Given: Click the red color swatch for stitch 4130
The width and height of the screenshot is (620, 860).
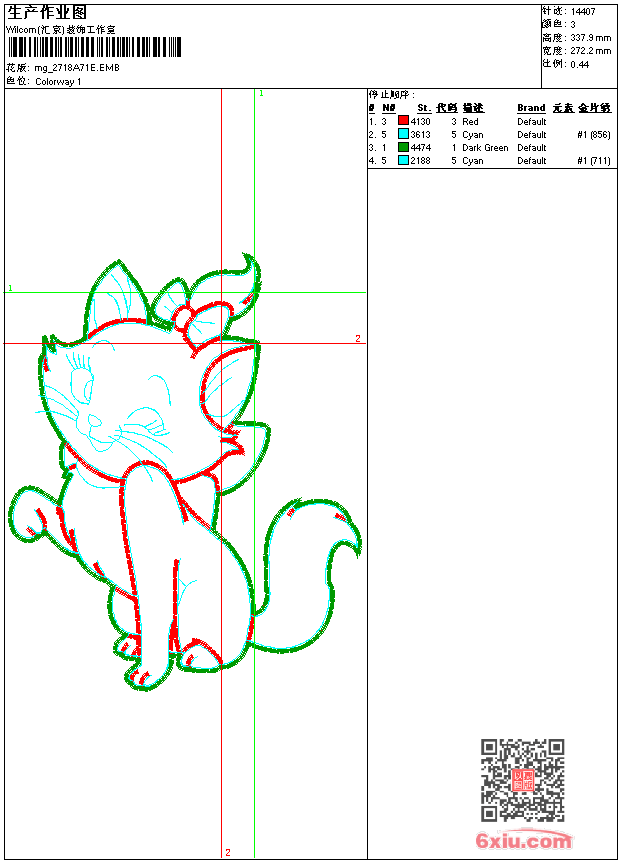Looking at the screenshot, I should pyautogui.click(x=403, y=121).
